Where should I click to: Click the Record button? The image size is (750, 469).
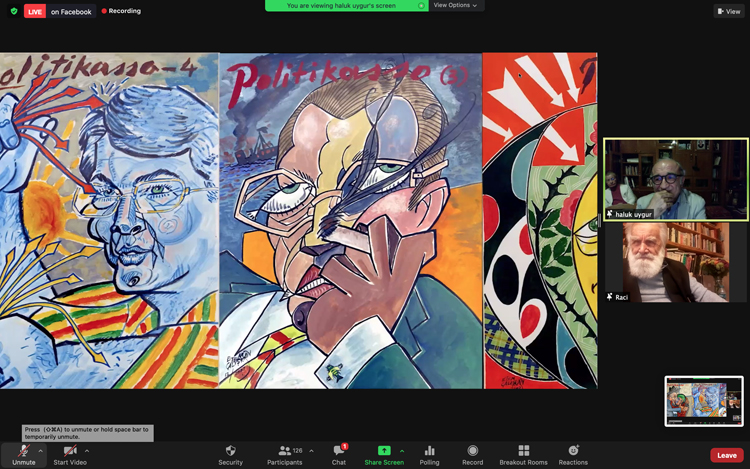pos(473,455)
